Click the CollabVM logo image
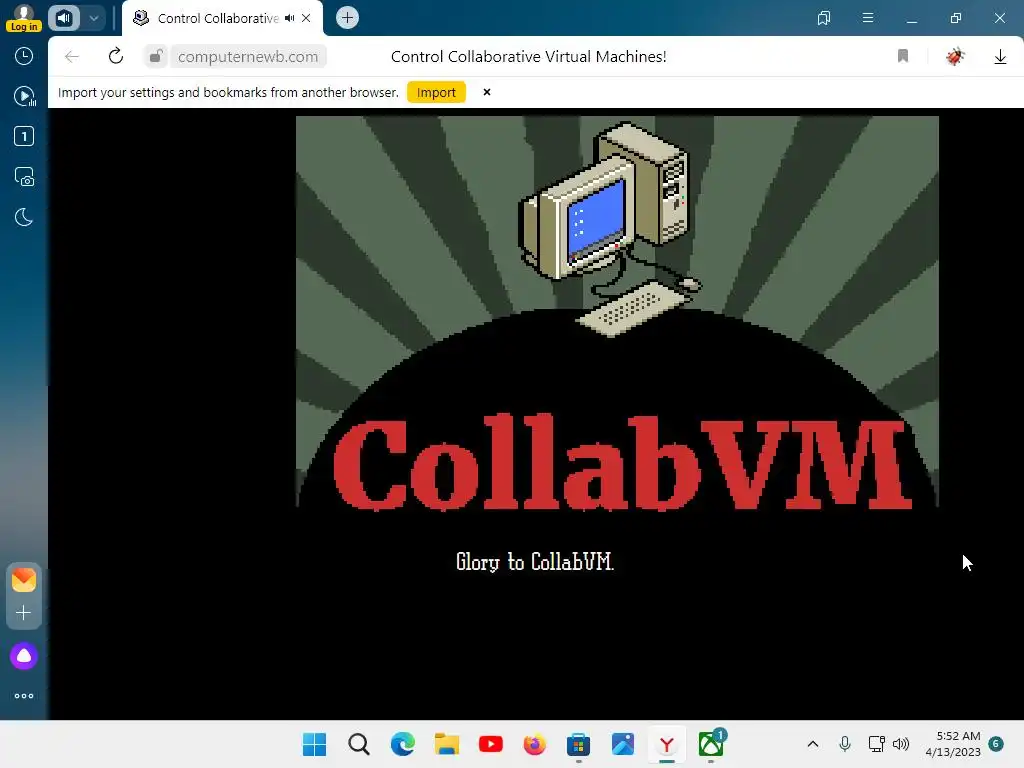Viewport: 1024px width, 768px height. click(617, 312)
